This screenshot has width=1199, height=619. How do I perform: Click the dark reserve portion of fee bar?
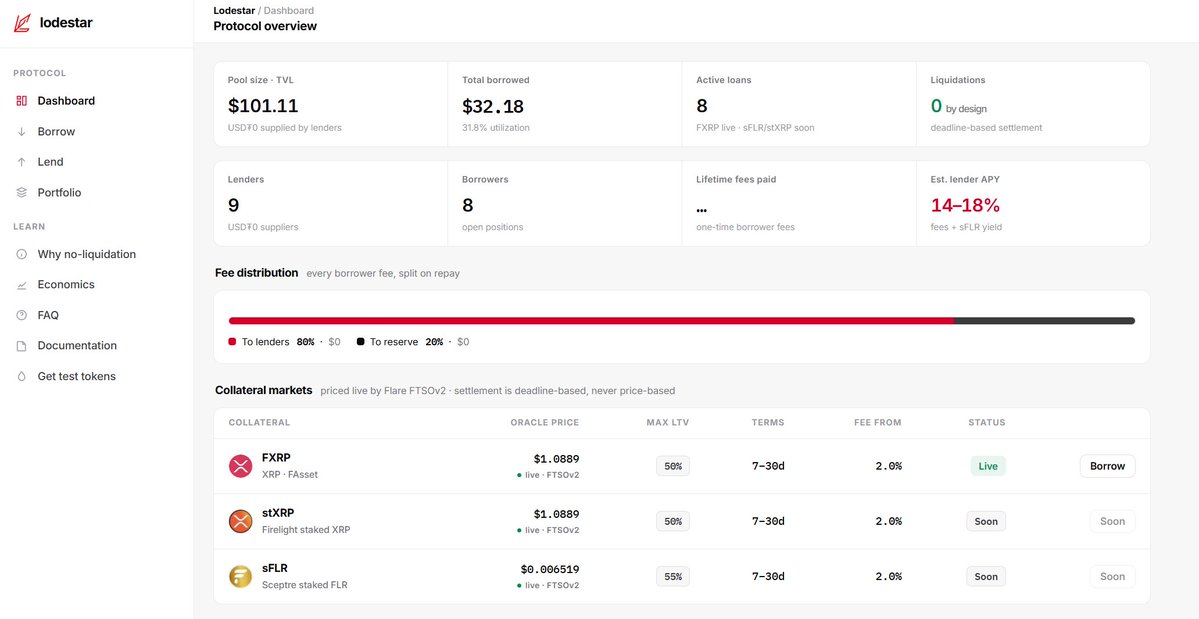point(1045,321)
